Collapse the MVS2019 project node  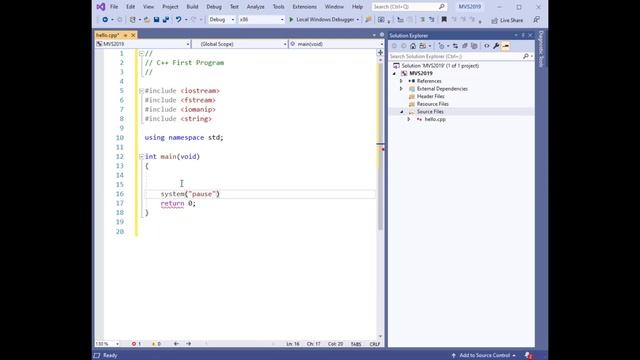(394, 73)
